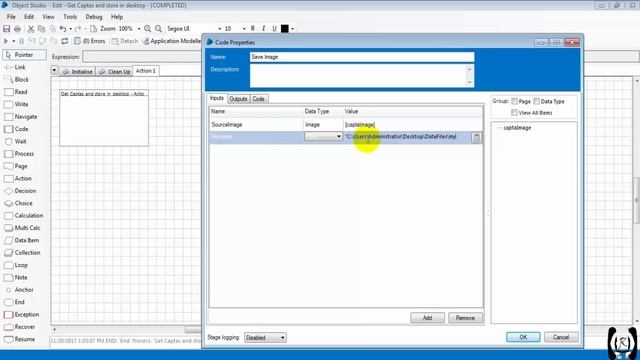Toggle italic text formatting

pos(263,29)
